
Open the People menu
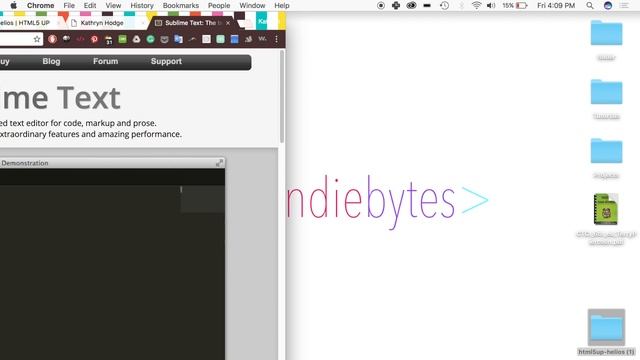click(219, 5)
